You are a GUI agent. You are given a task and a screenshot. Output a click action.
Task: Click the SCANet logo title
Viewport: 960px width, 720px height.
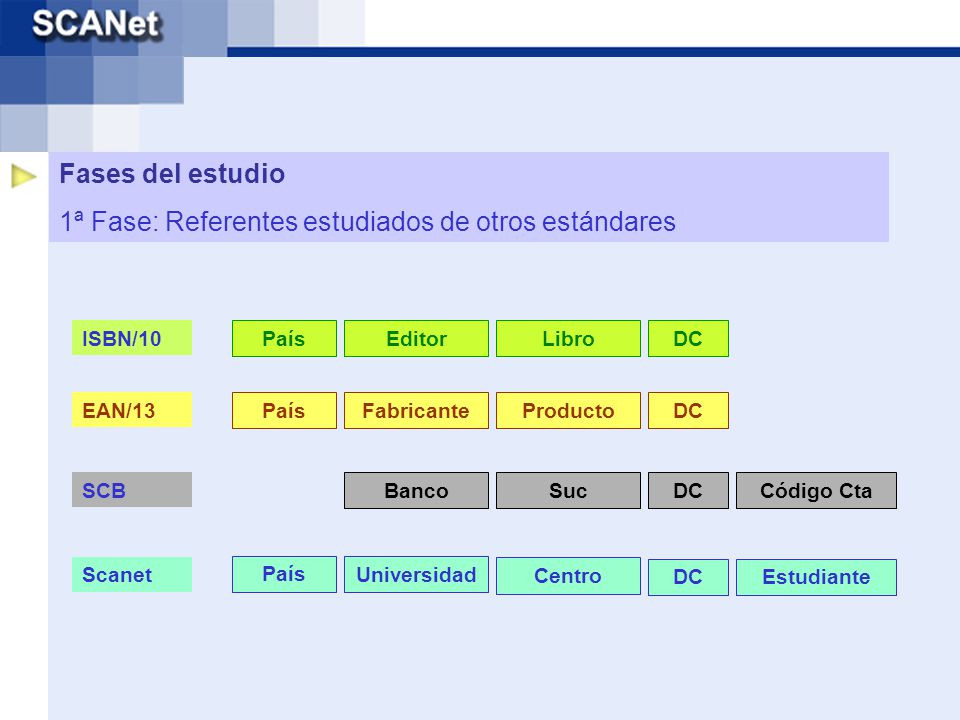click(x=96, y=24)
